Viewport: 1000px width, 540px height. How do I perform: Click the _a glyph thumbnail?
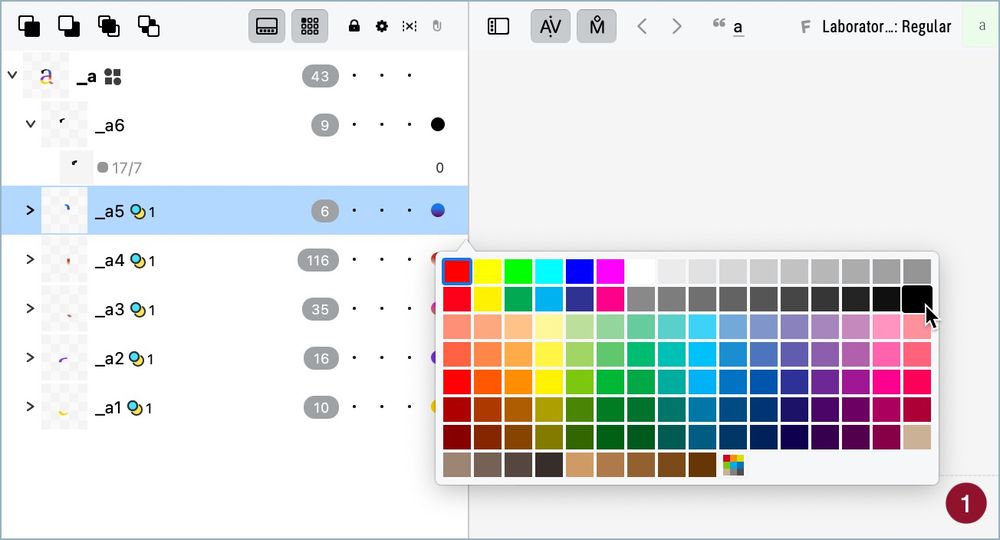coord(46,76)
